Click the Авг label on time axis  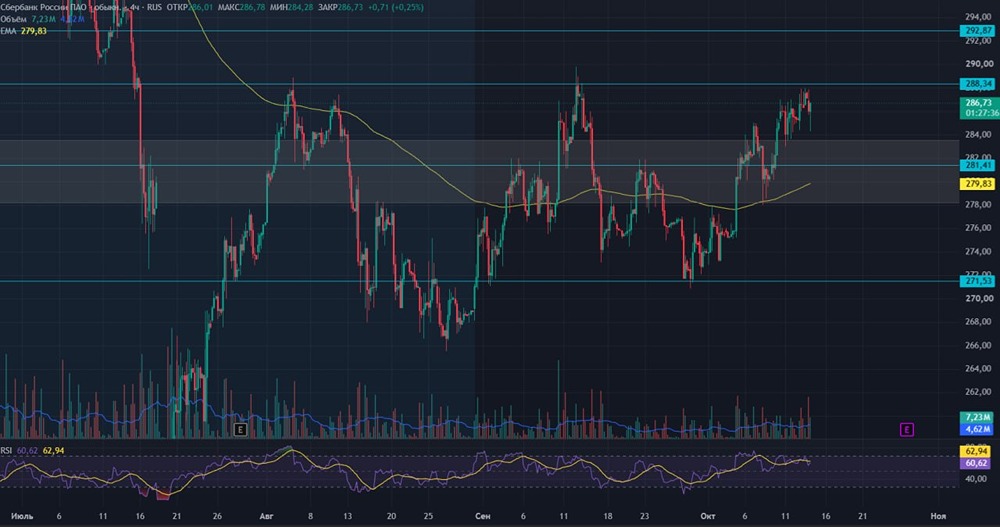[x=267, y=516]
